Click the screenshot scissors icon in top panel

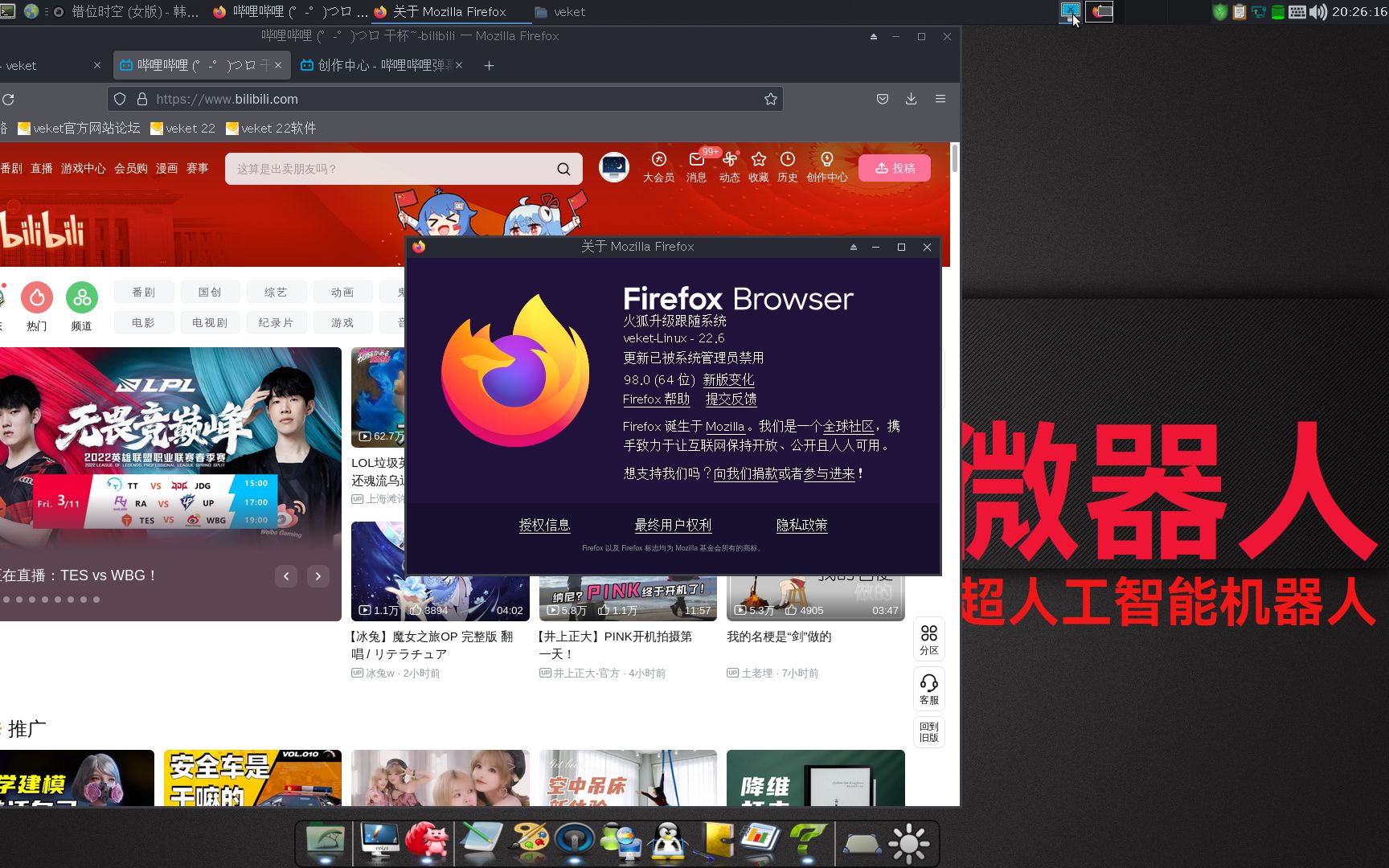pyautogui.click(x=1071, y=11)
